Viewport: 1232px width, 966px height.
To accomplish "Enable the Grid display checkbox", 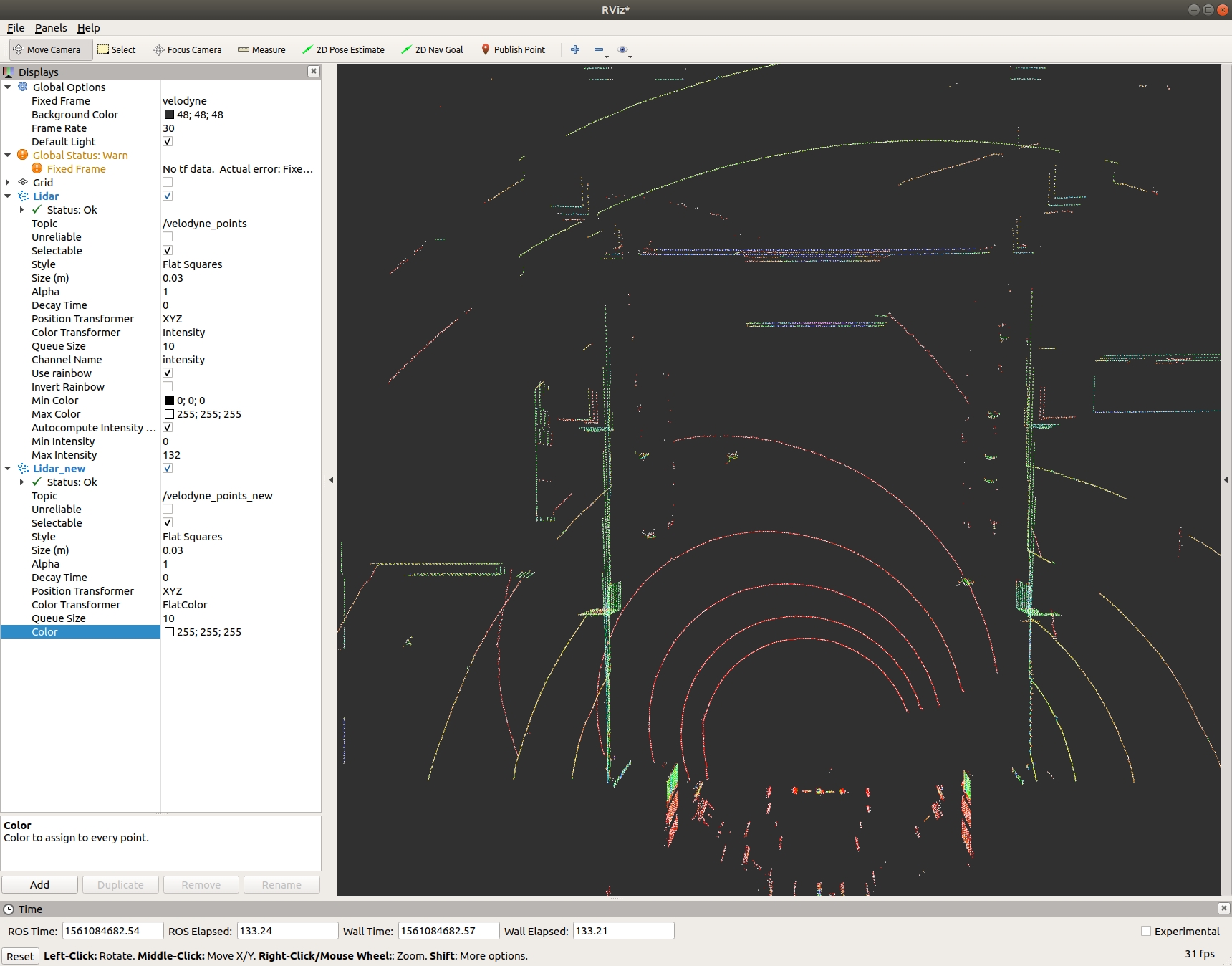I will (x=168, y=183).
